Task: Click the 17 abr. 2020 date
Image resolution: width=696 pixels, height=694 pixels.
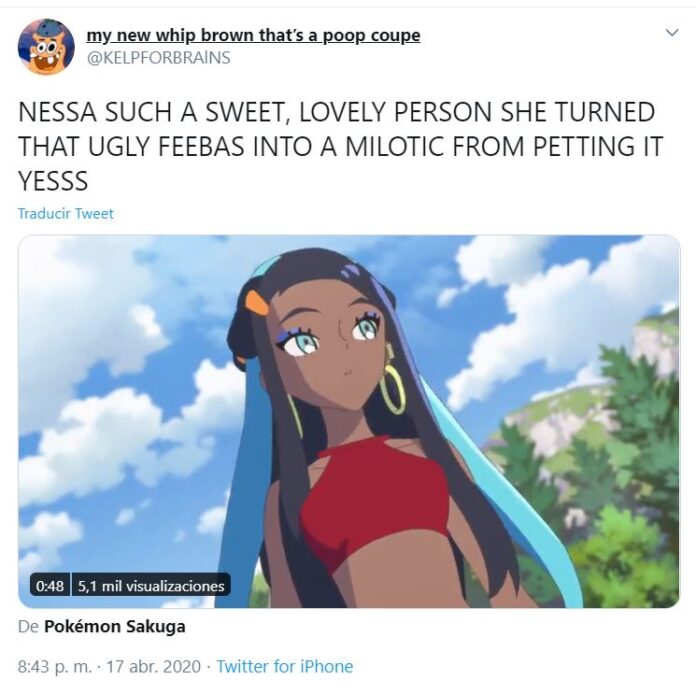Action: 154,666
